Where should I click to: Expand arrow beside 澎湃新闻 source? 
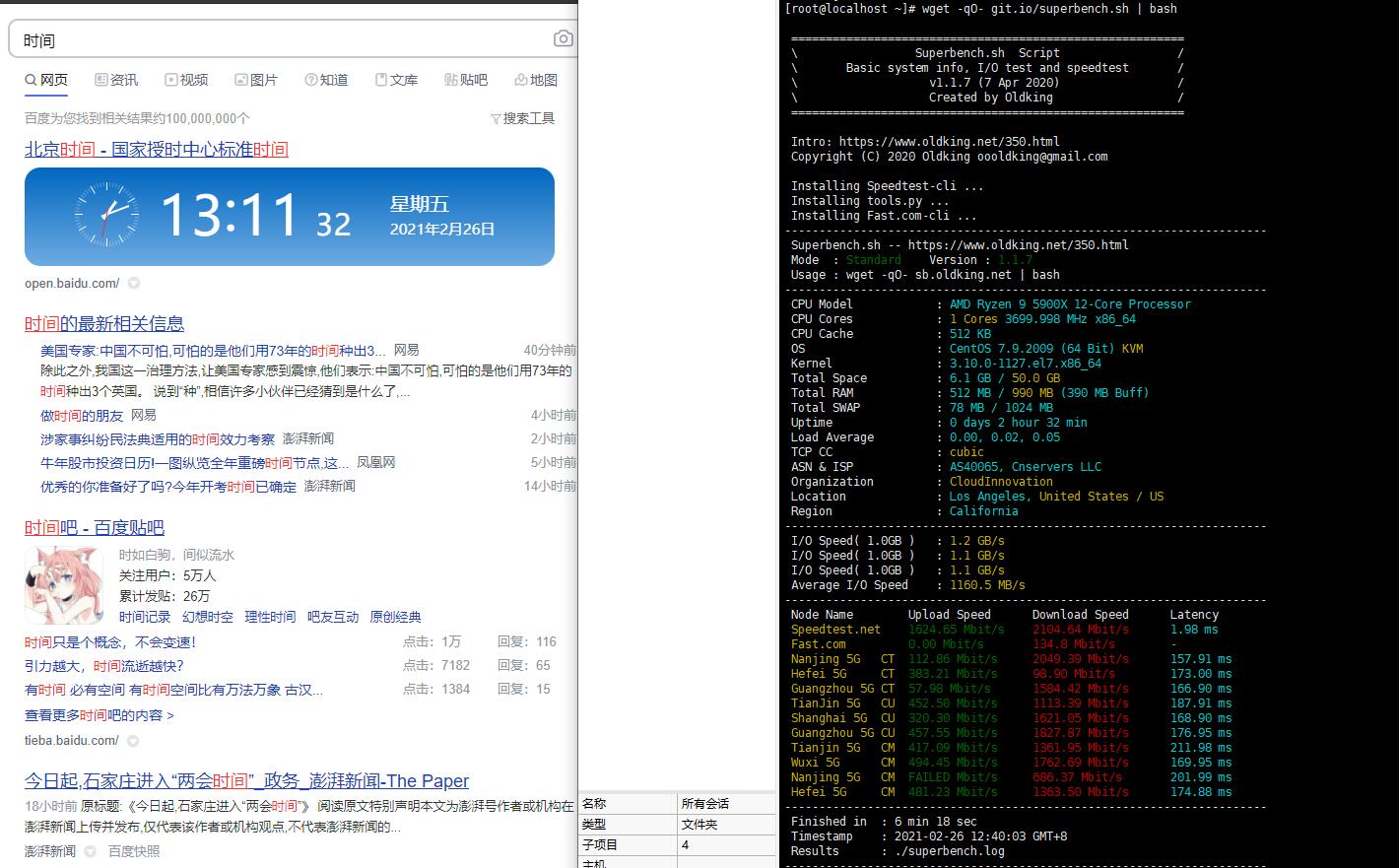pyautogui.click(x=90, y=851)
